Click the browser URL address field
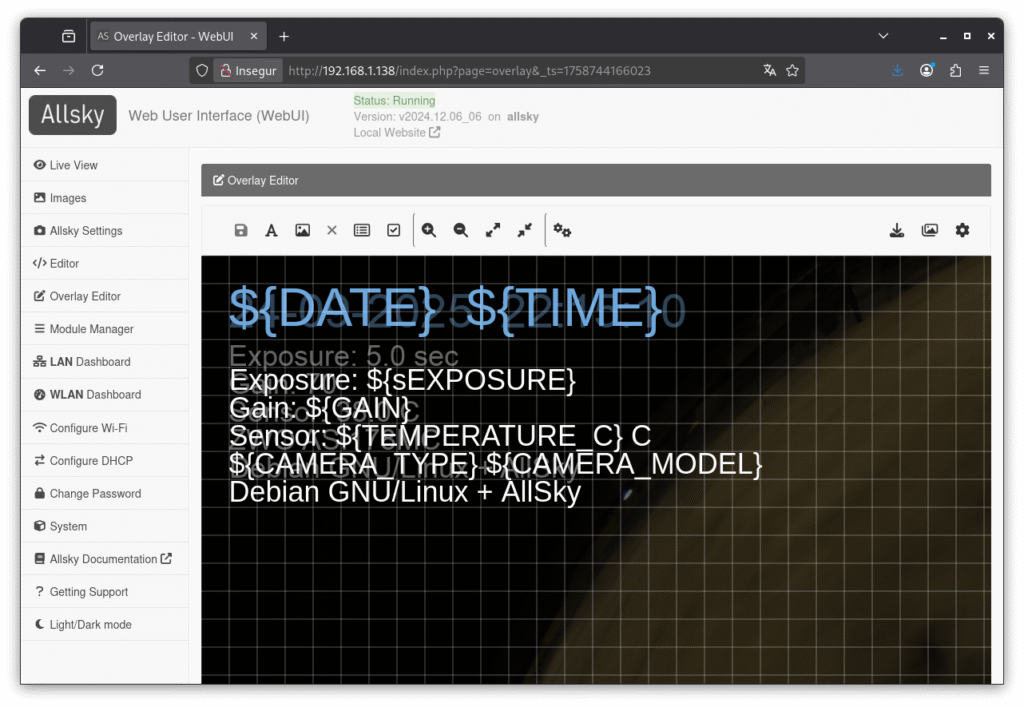 coord(500,71)
